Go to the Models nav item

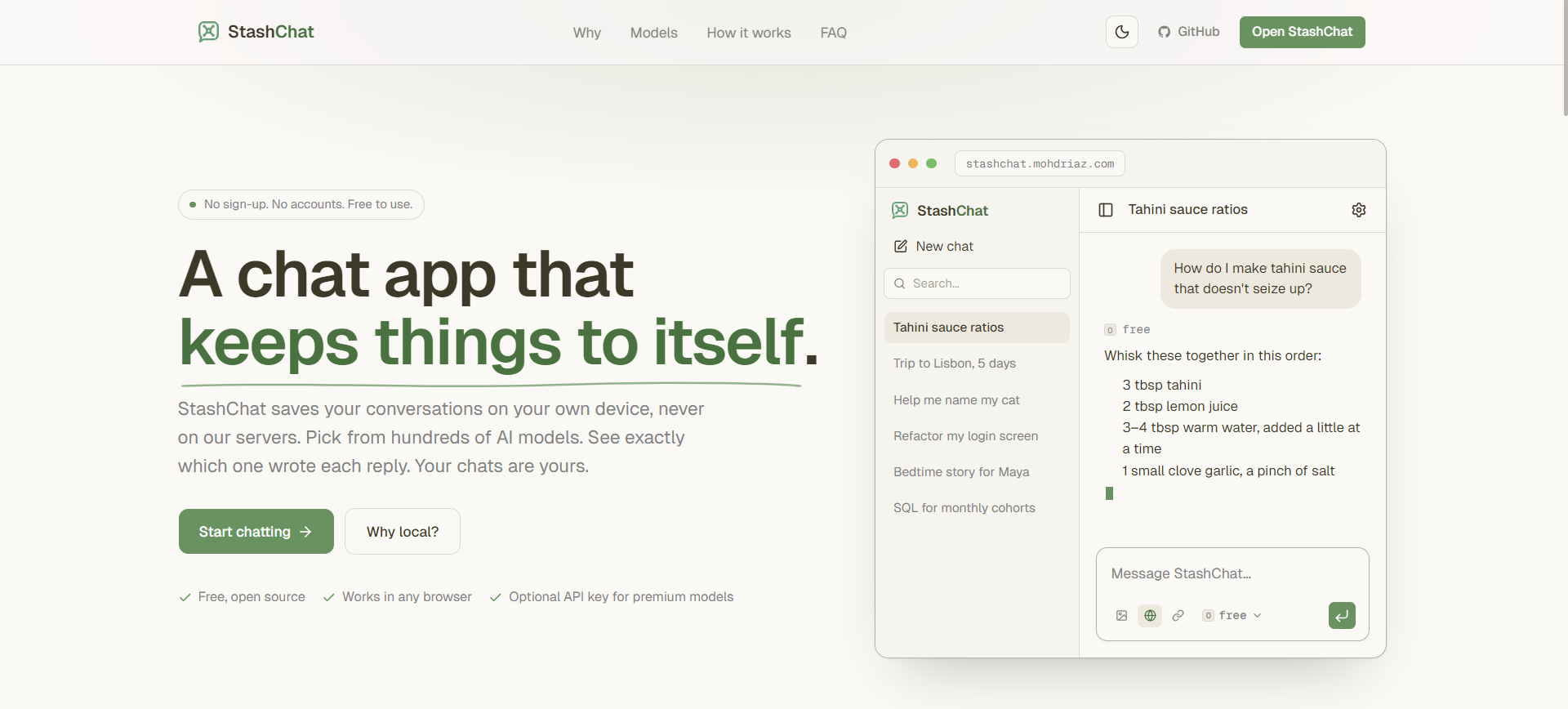pos(654,33)
